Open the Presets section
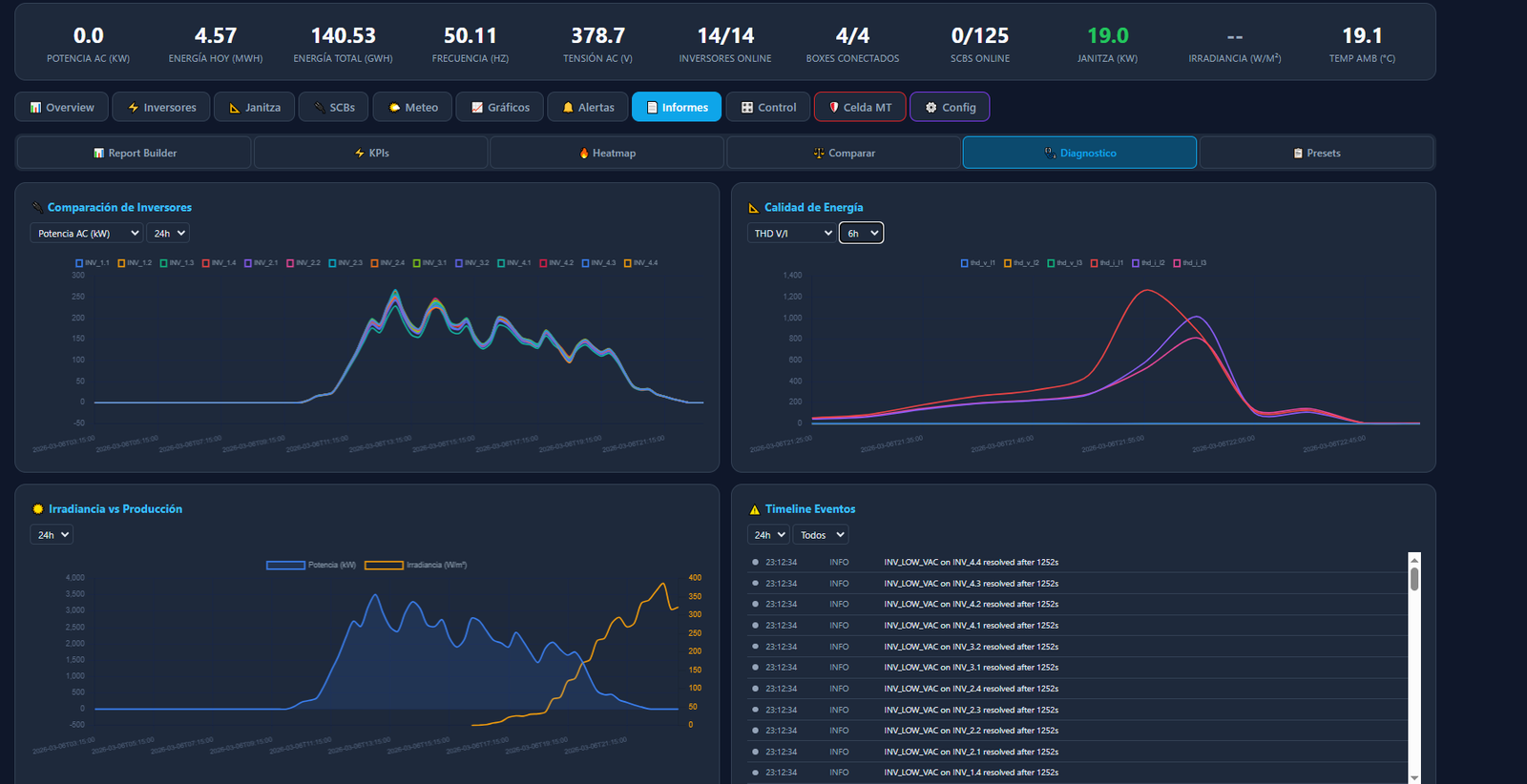 coord(1316,154)
